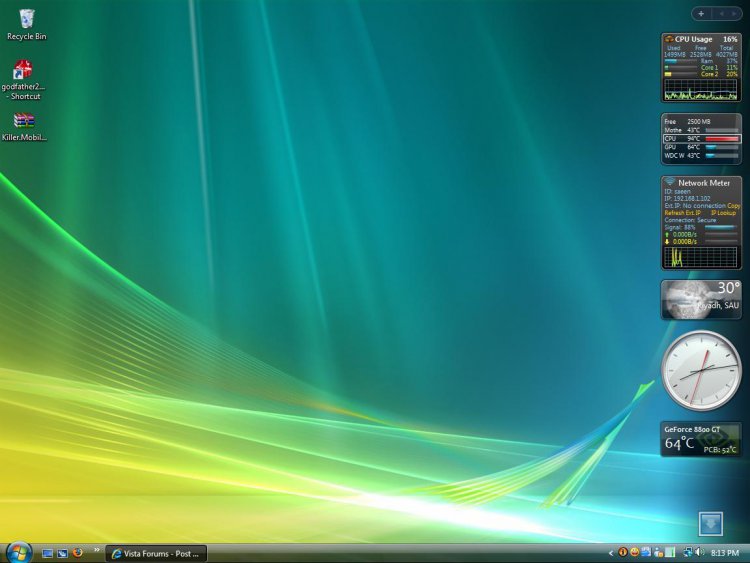Click the network traffic graph

coord(701,257)
